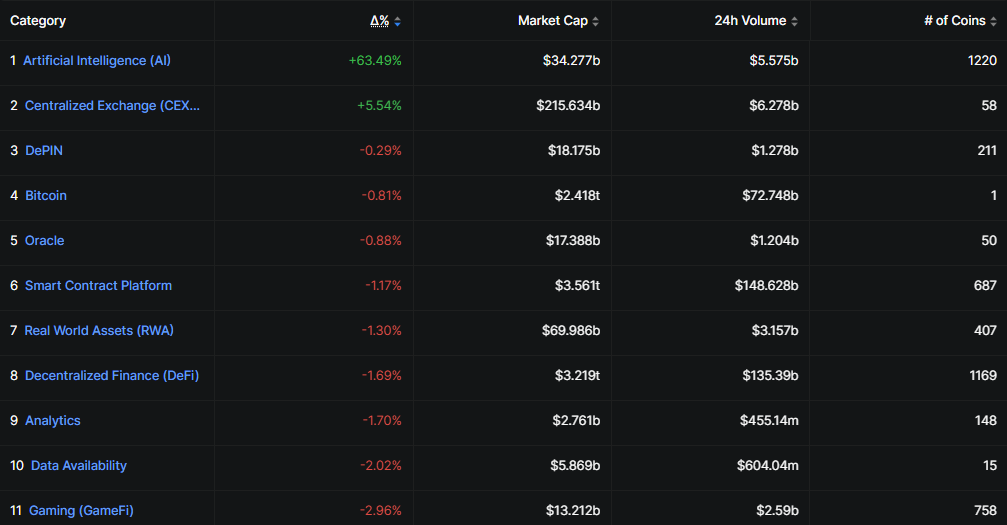
Task: Click the Δ% column header text
Action: 379,20
